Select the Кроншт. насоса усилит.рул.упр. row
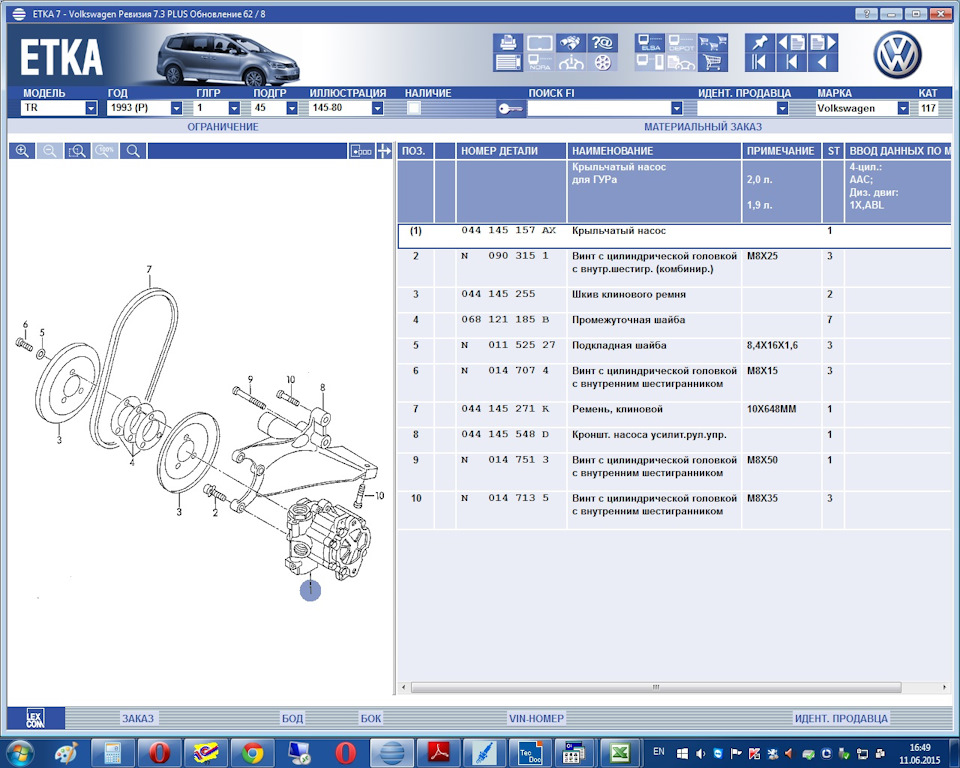 point(674,439)
